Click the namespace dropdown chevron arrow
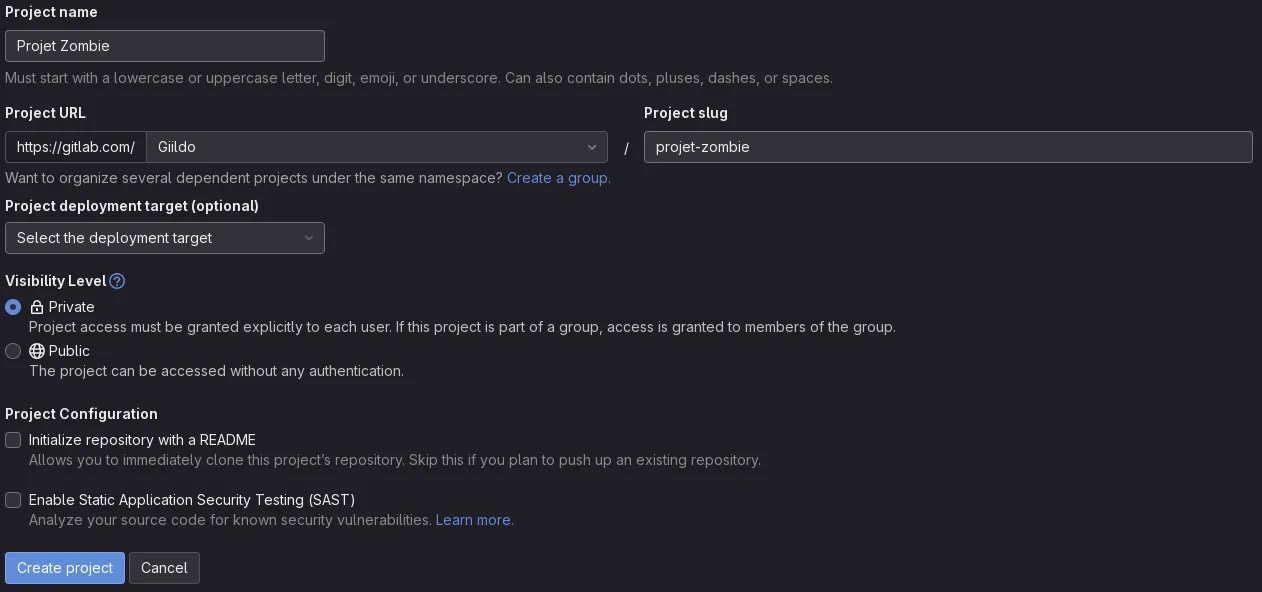The height and width of the screenshot is (592, 1262). point(592,147)
